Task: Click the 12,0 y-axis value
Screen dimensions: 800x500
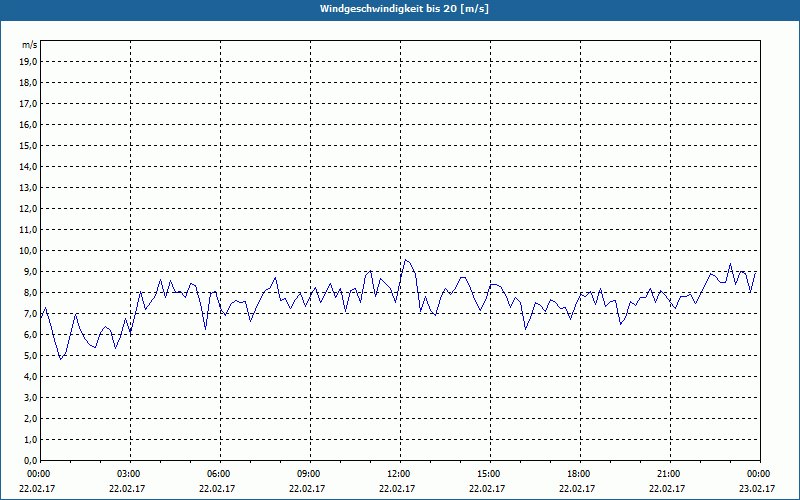Action: (29, 209)
